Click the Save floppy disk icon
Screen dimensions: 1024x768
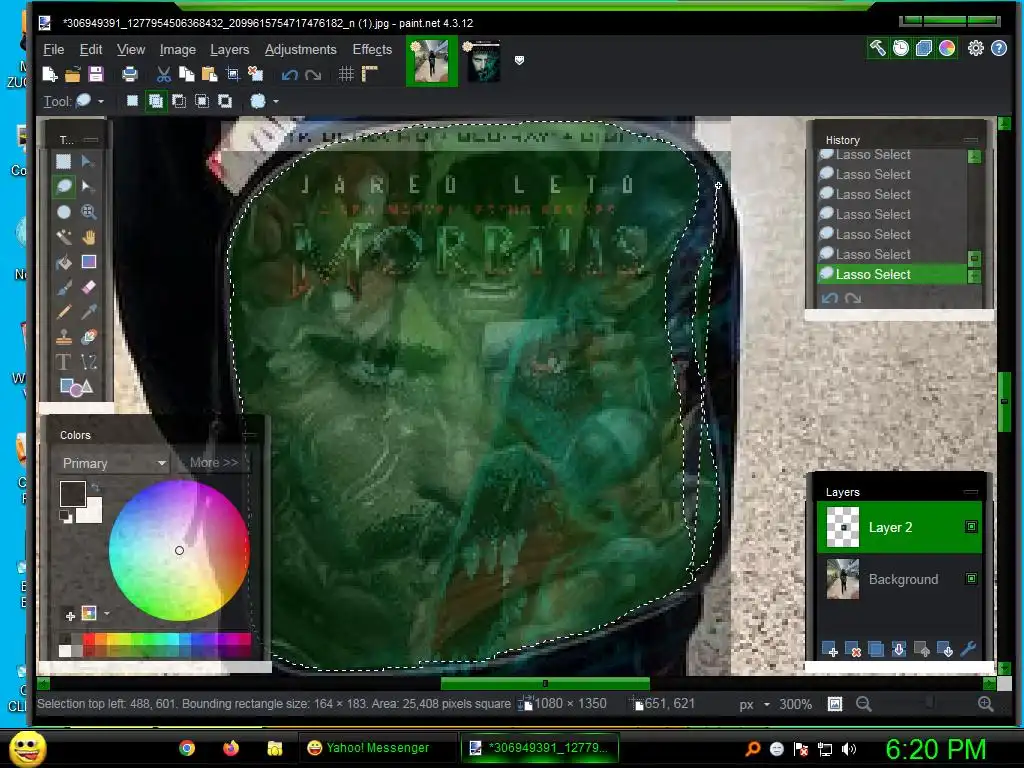[96, 74]
